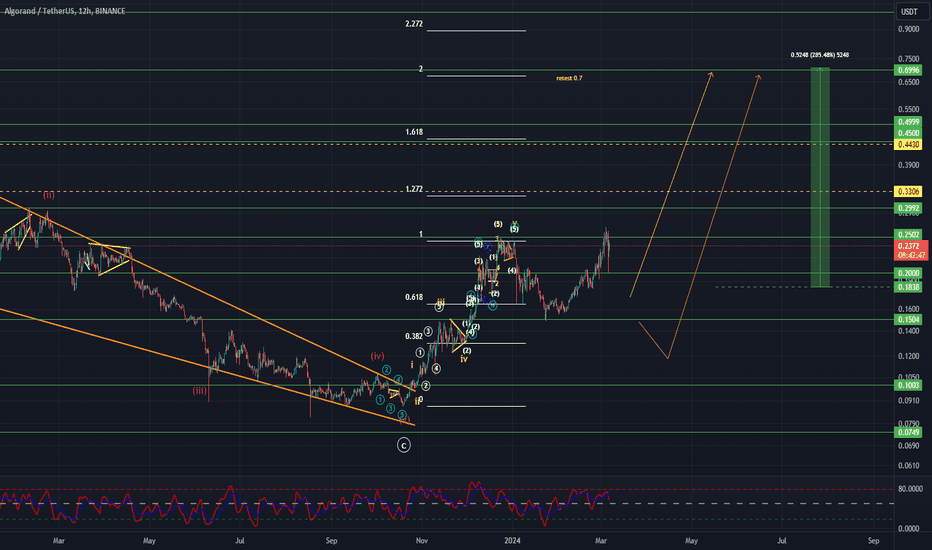Click the yellow 0.3306 price label

tap(908, 191)
